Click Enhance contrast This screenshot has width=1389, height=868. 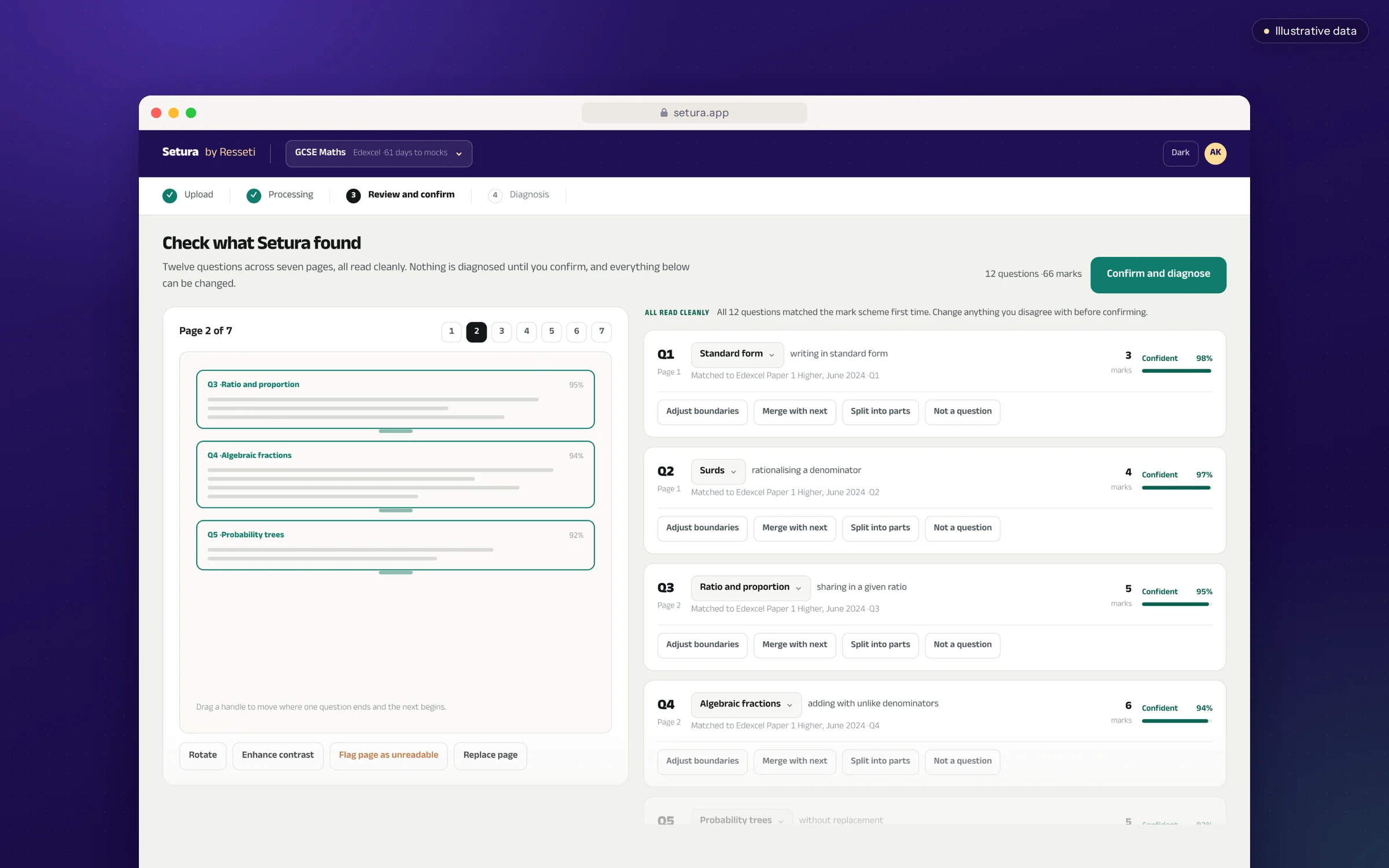pos(278,755)
